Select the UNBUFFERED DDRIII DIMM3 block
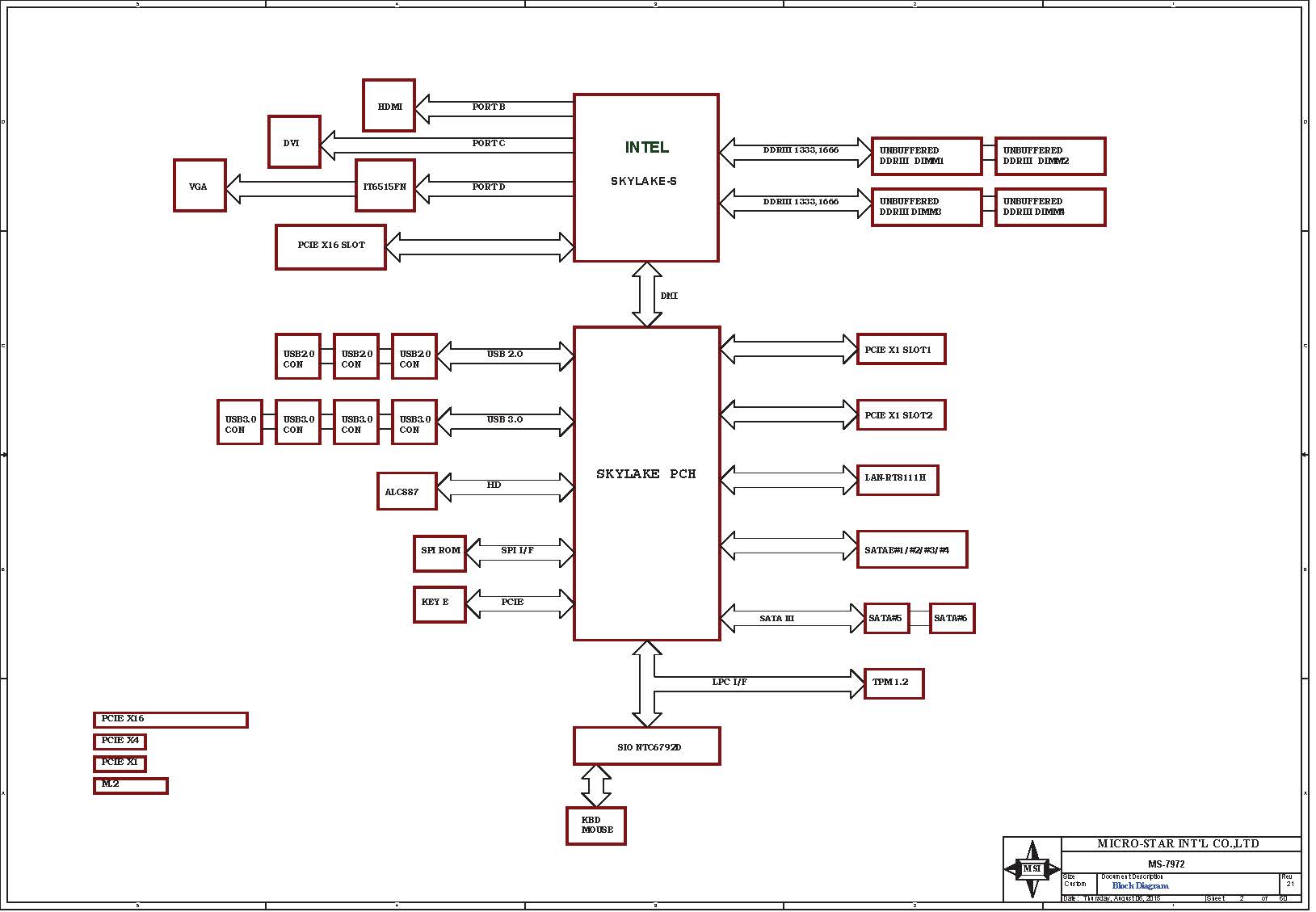The width and height of the screenshot is (1316, 912). pos(927,207)
